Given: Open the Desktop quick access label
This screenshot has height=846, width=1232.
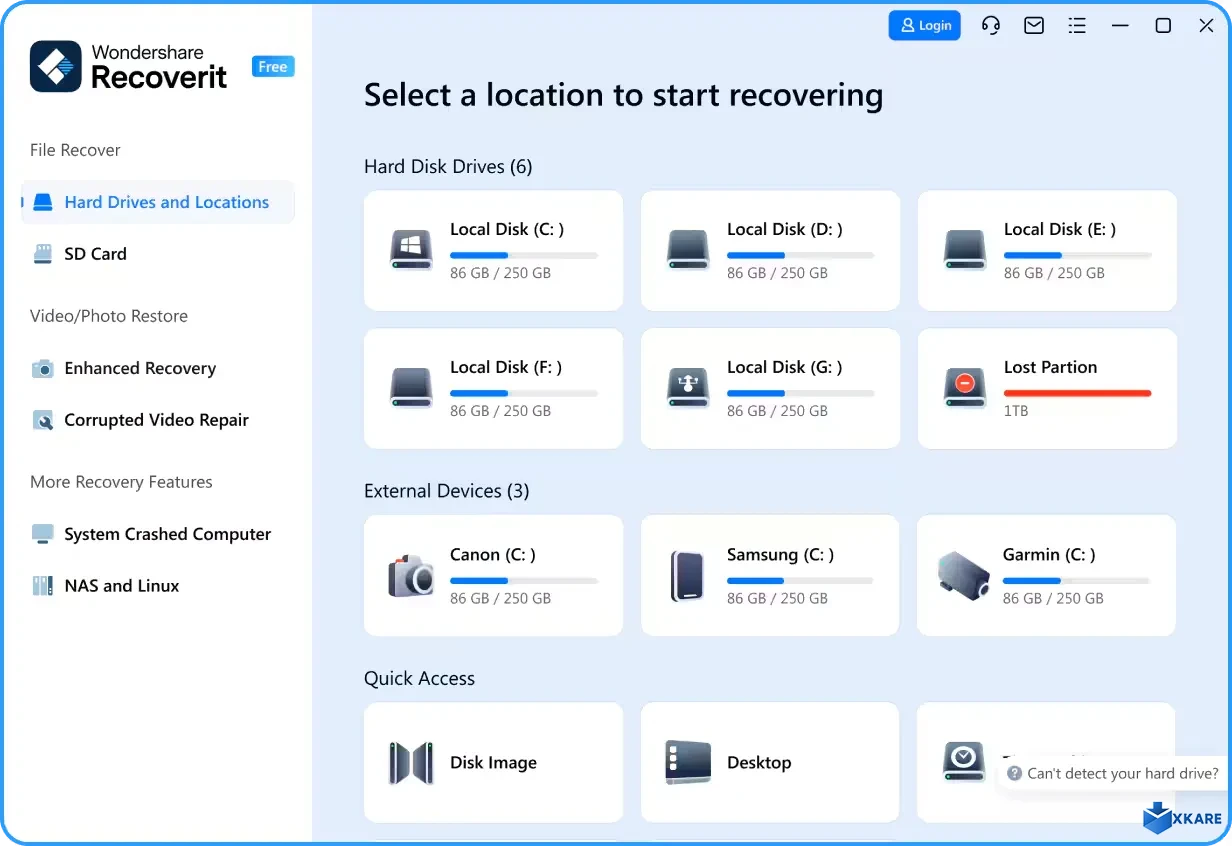Looking at the screenshot, I should tap(759, 762).
